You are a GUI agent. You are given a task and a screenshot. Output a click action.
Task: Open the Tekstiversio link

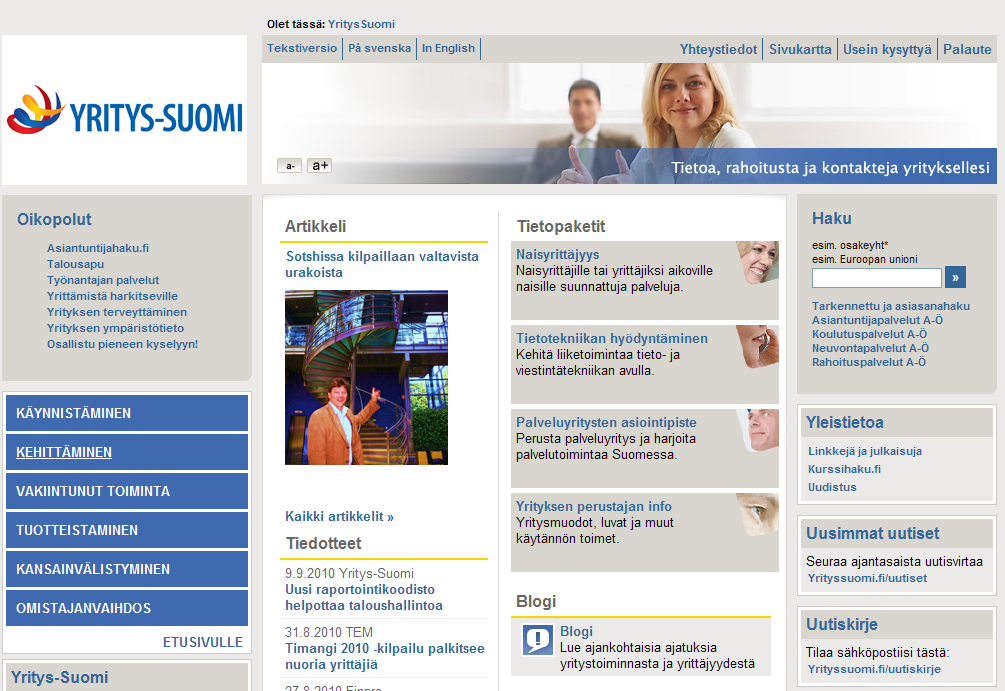click(302, 48)
